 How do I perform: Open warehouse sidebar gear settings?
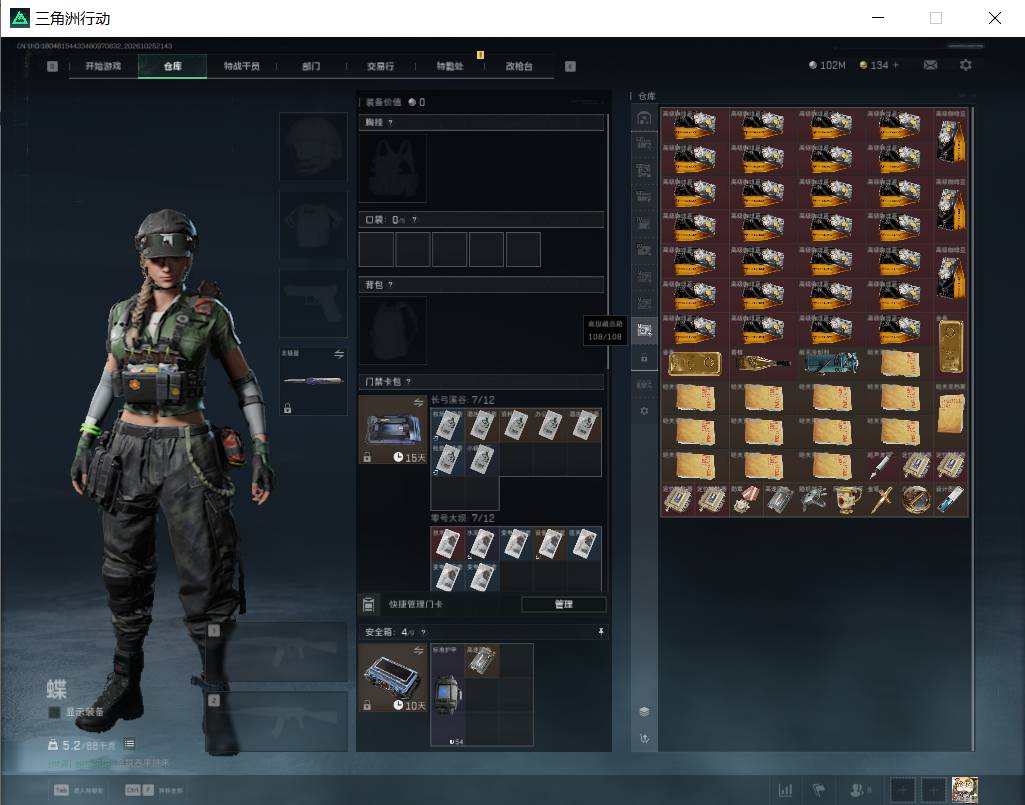click(644, 411)
